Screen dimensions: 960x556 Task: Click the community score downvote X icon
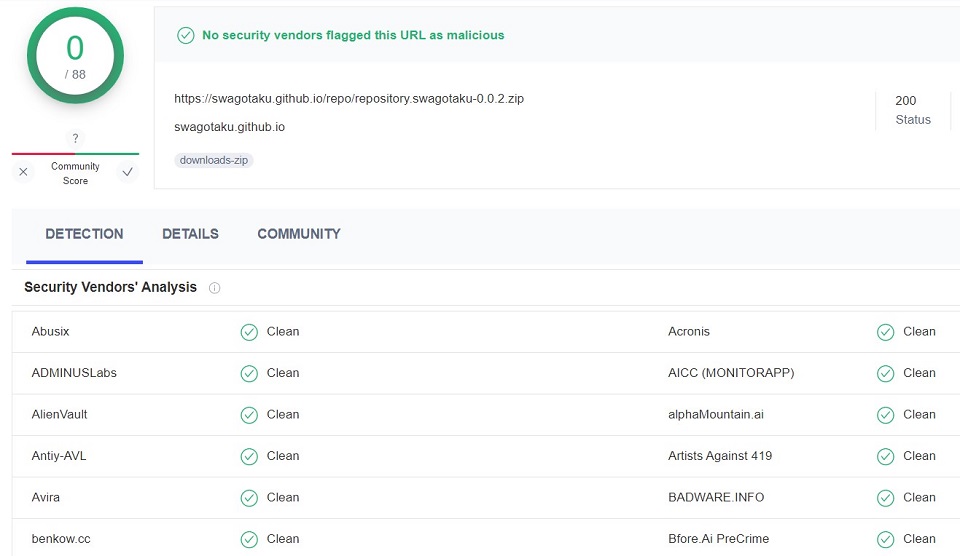click(23, 172)
